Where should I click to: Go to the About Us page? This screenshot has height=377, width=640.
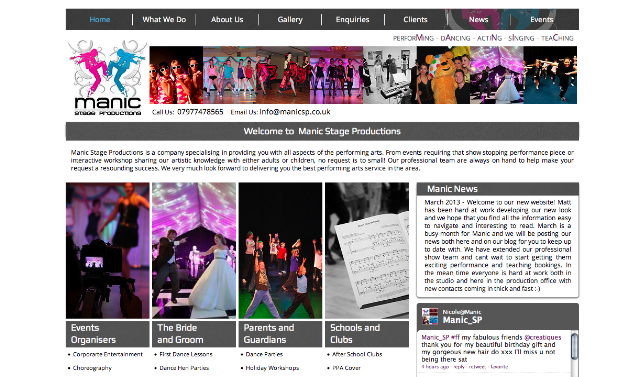[x=227, y=19]
